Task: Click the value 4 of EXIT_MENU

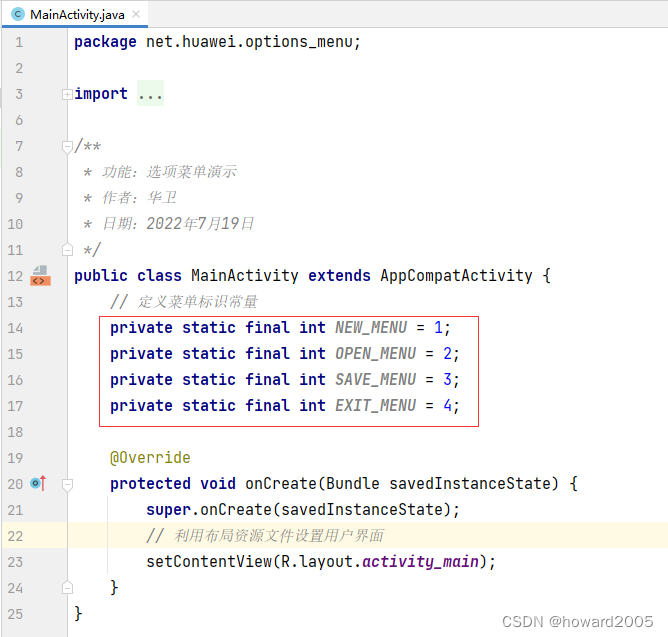Action: 447,406
